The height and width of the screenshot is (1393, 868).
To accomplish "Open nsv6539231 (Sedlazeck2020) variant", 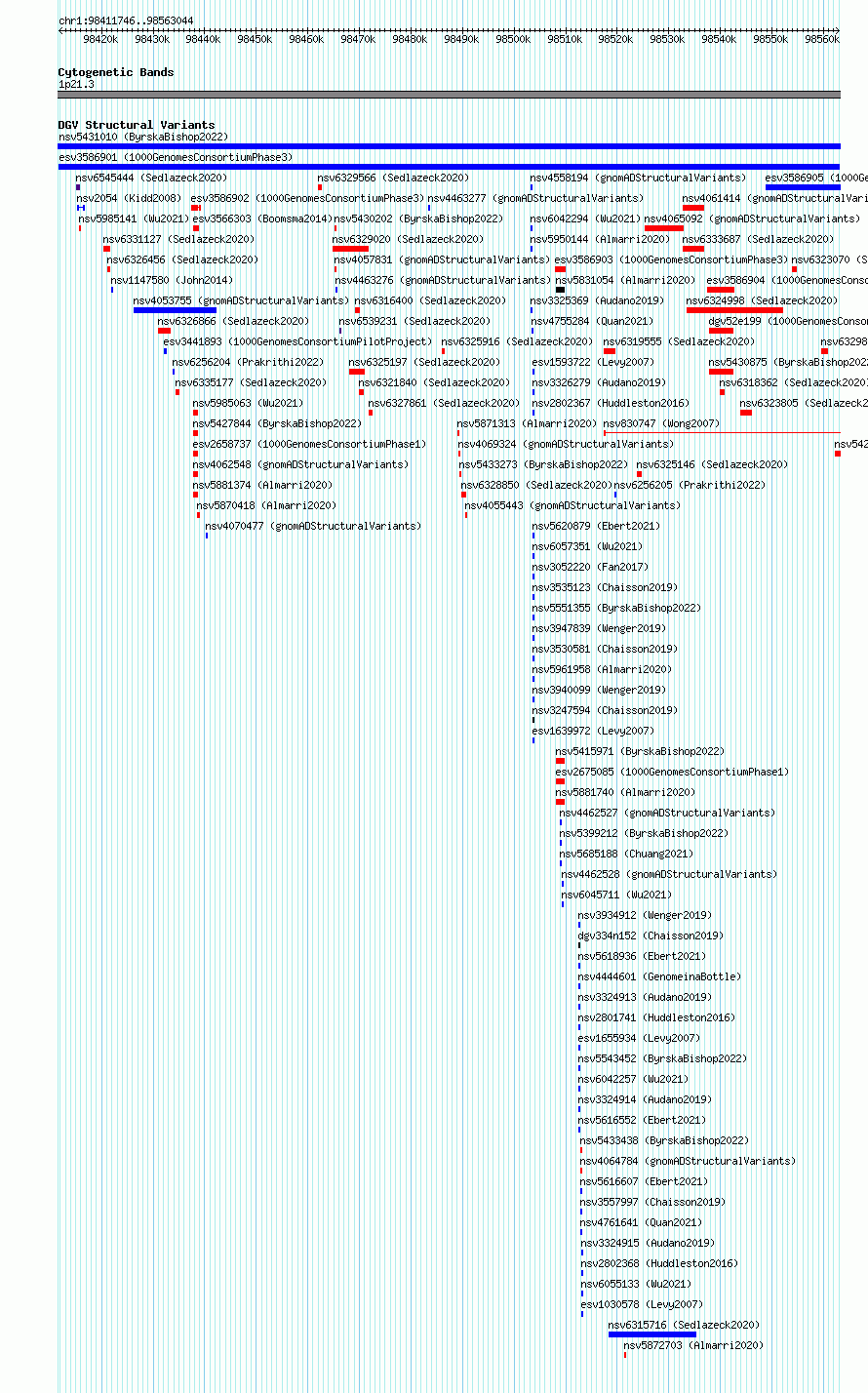I will [414, 322].
